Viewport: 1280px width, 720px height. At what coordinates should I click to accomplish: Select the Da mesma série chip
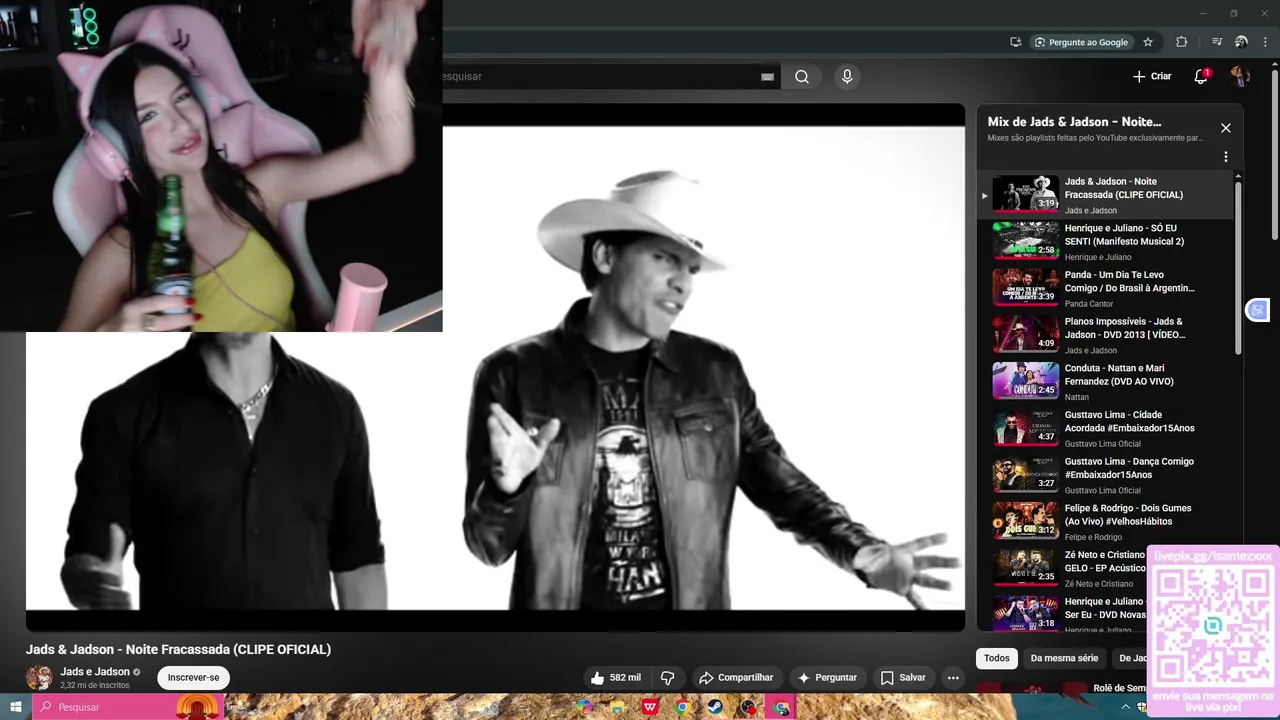coord(1064,658)
